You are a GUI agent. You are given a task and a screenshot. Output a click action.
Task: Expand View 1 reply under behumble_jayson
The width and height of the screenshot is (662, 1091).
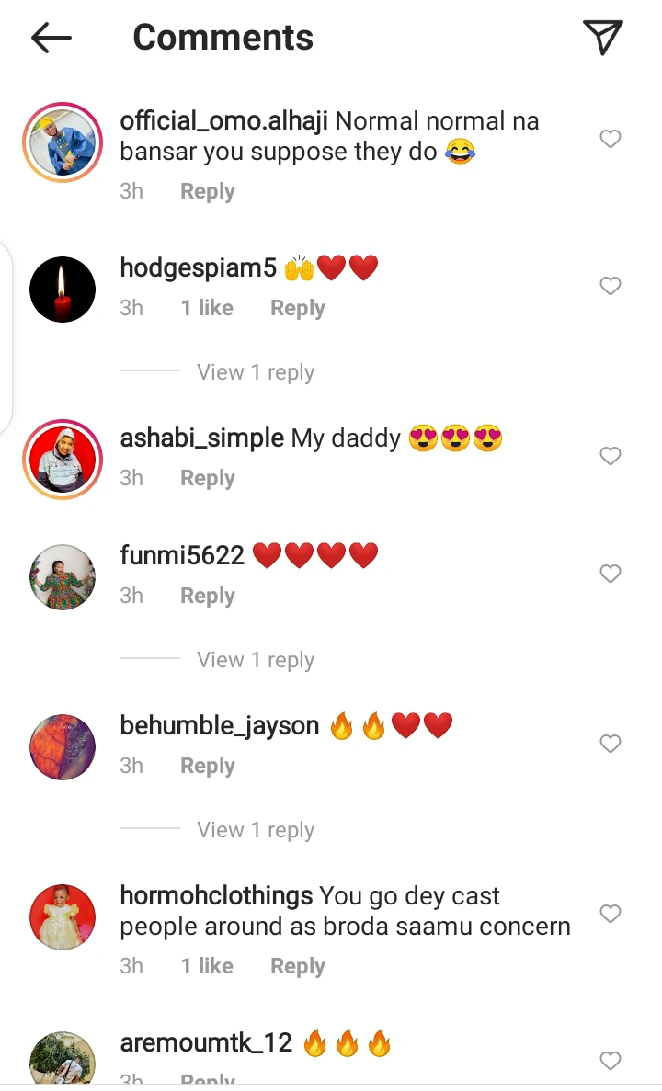[x=255, y=829]
